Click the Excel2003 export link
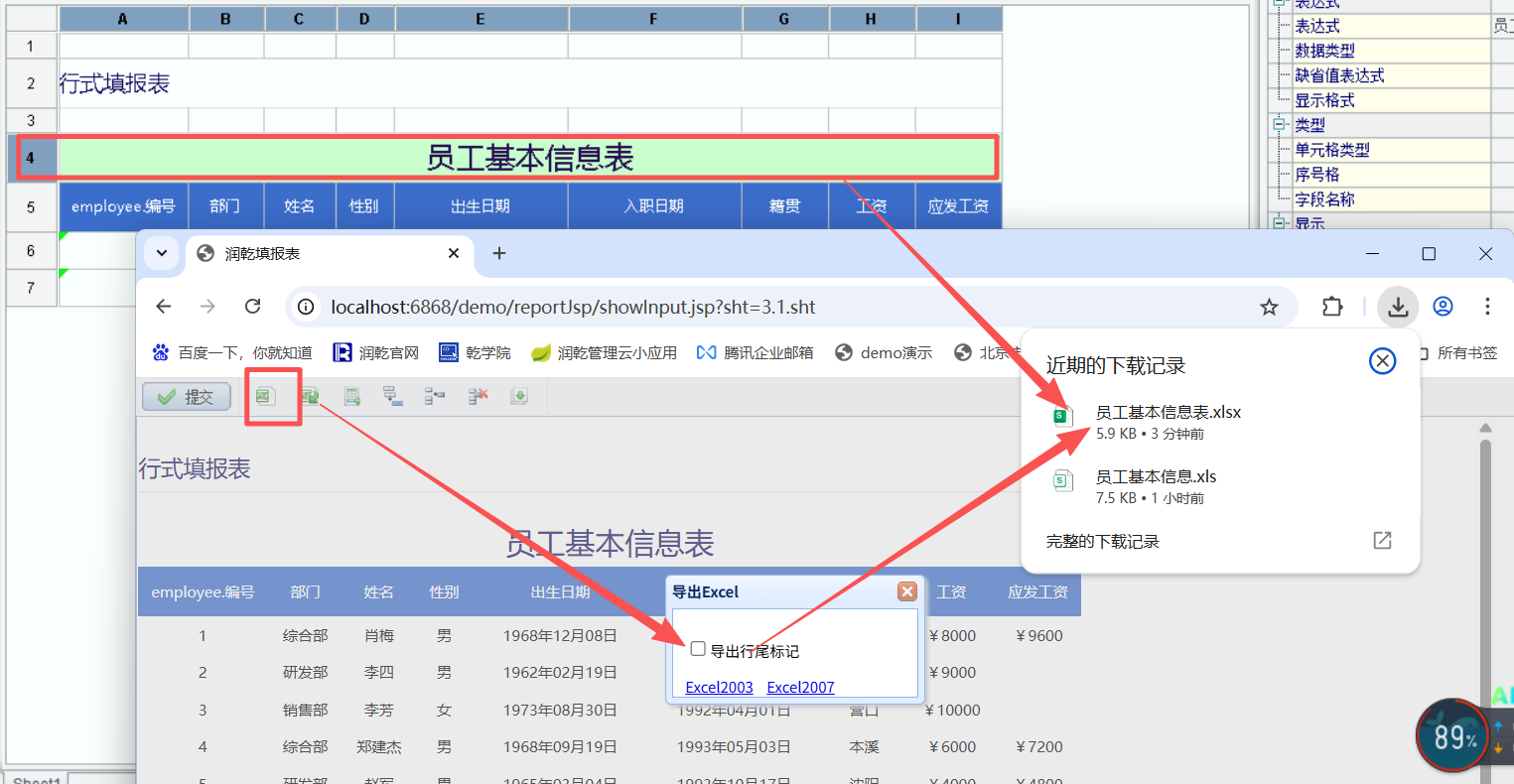Screen dimensions: 1514x784 [719, 687]
